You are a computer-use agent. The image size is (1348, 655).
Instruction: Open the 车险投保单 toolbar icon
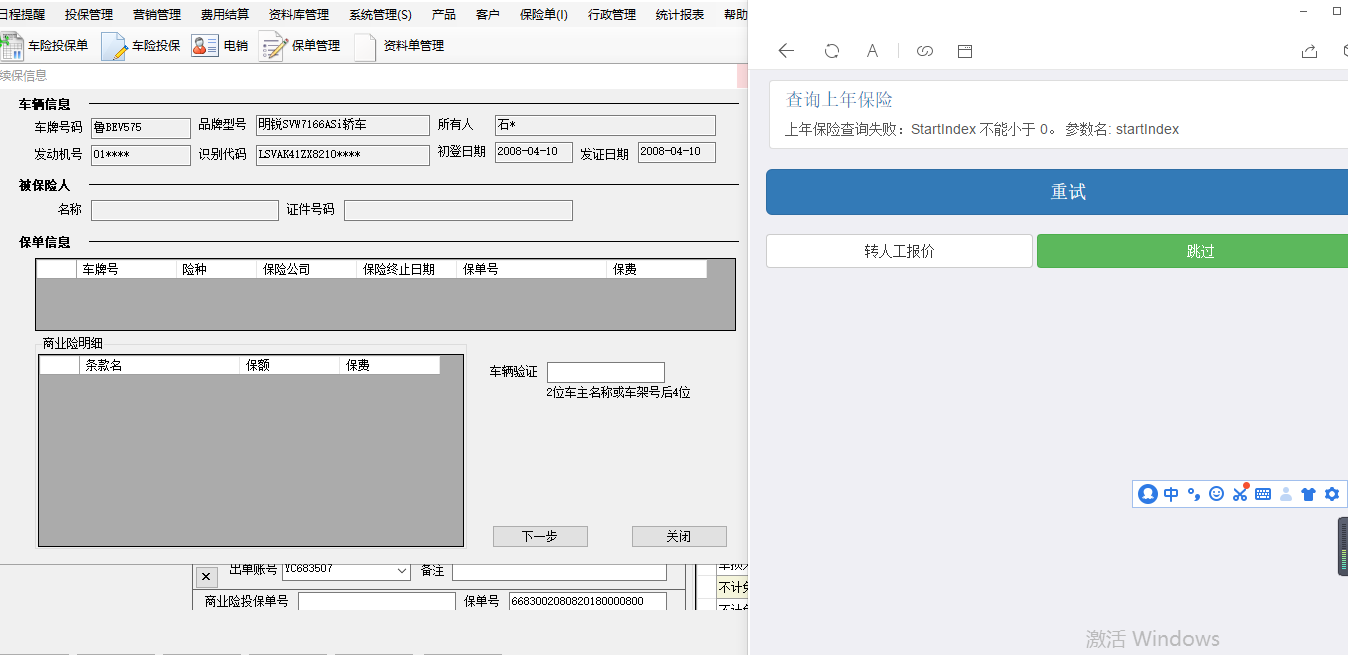click(12, 46)
